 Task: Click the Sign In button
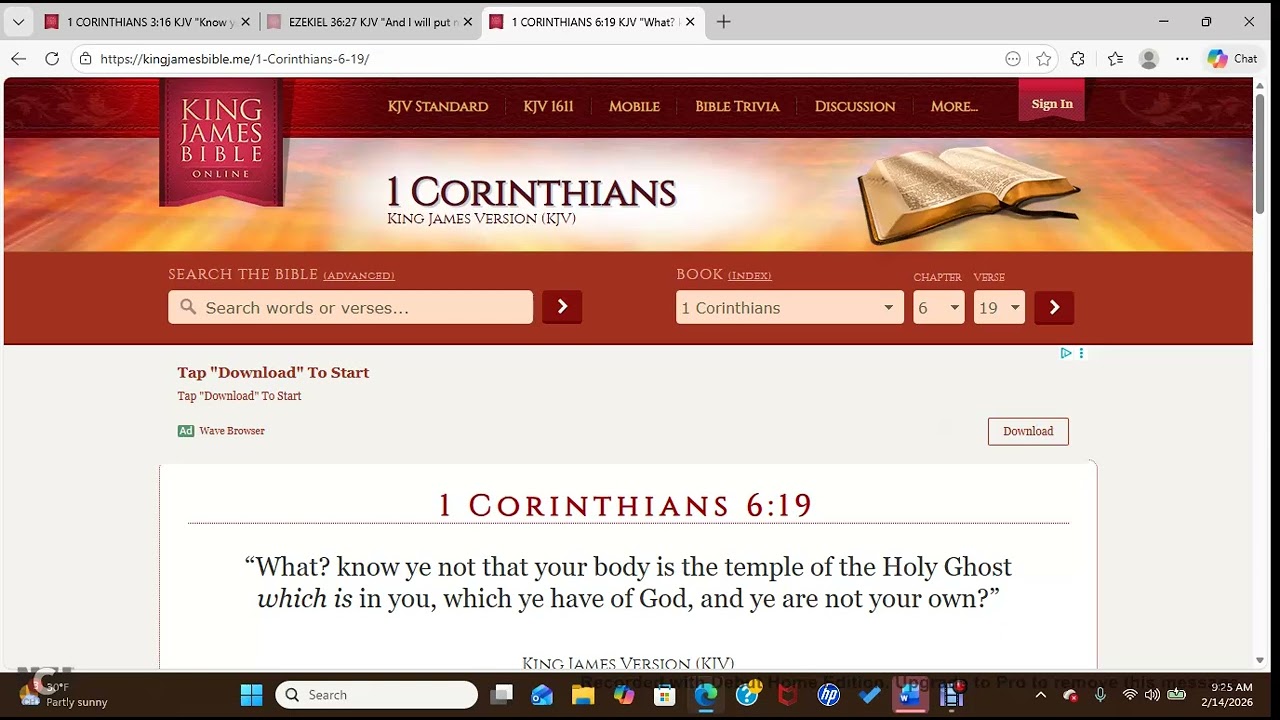[1052, 103]
